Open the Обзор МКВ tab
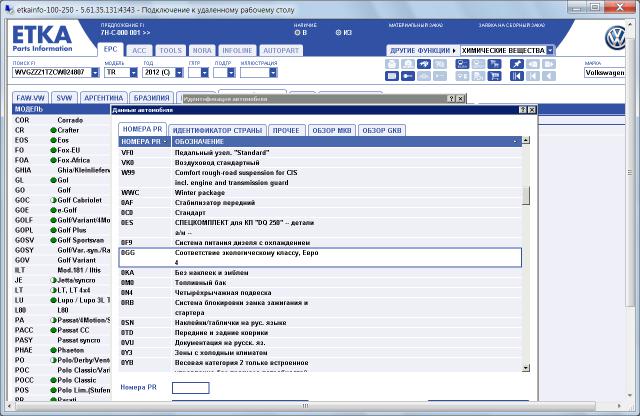 point(332,131)
